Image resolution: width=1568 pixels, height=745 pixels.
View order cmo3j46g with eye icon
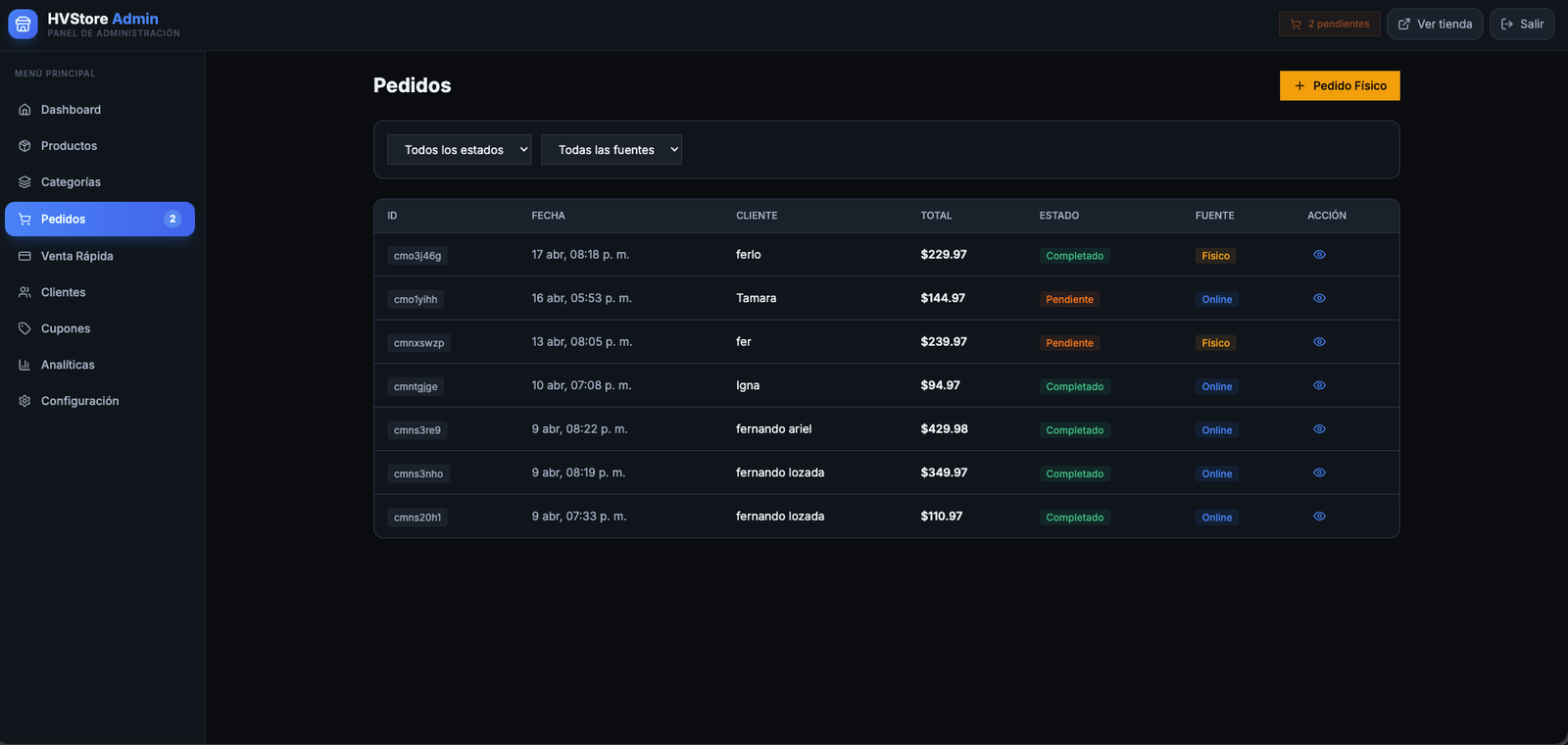pos(1319,255)
